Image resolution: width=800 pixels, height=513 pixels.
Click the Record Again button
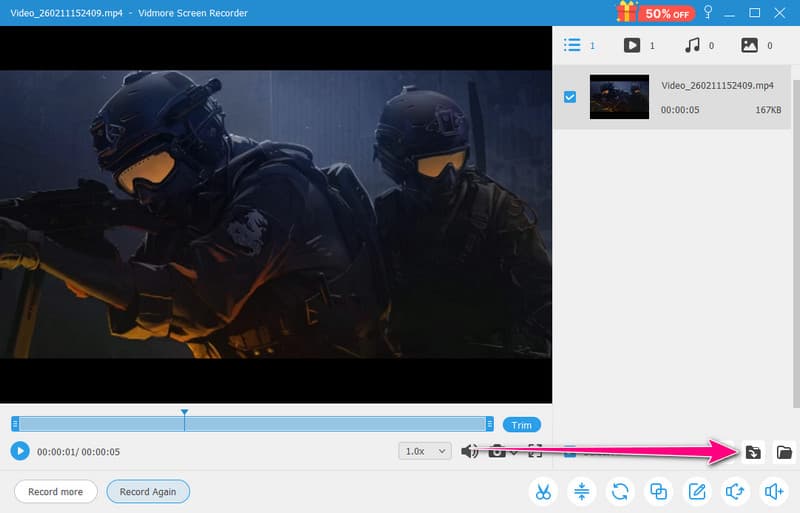point(148,492)
